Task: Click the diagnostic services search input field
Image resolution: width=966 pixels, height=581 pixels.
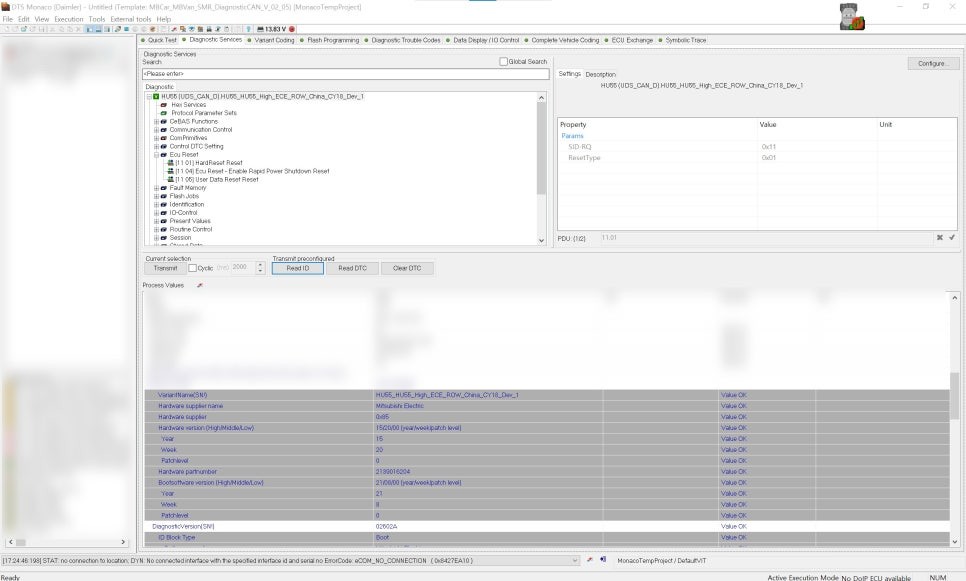Action: tap(345, 74)
